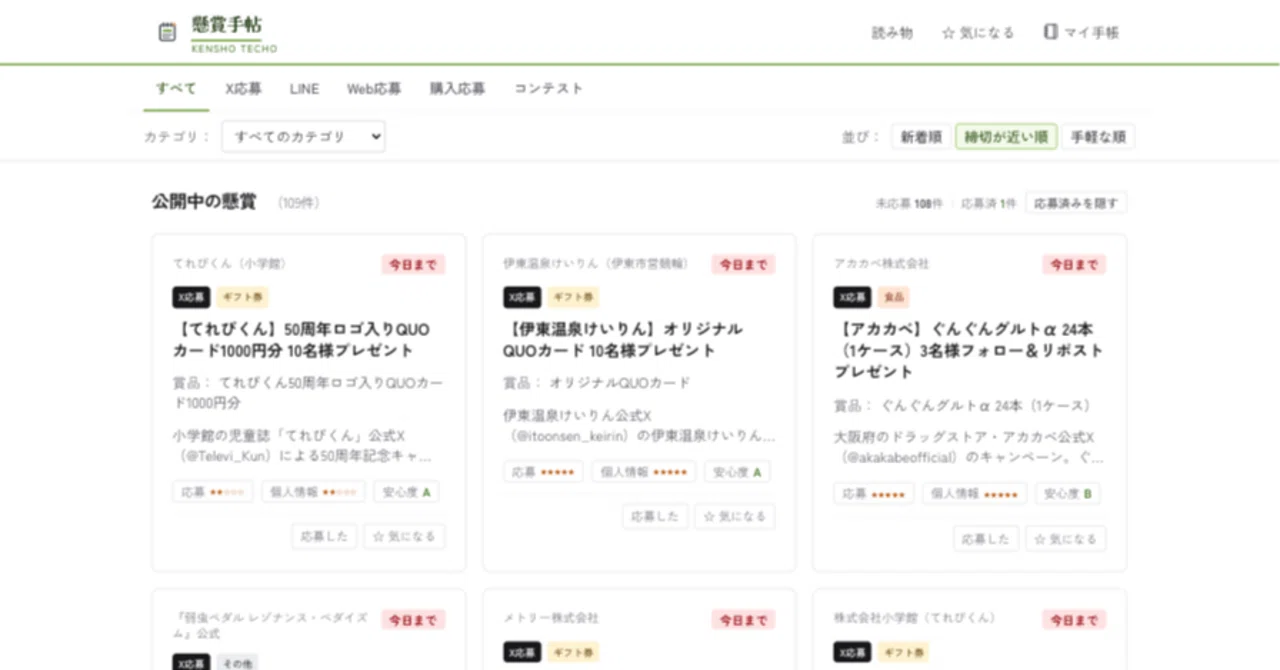Mark てれびくん QUOカード card as 応募した
Screen dimensions: 1280x670
(x=324, y=537)
